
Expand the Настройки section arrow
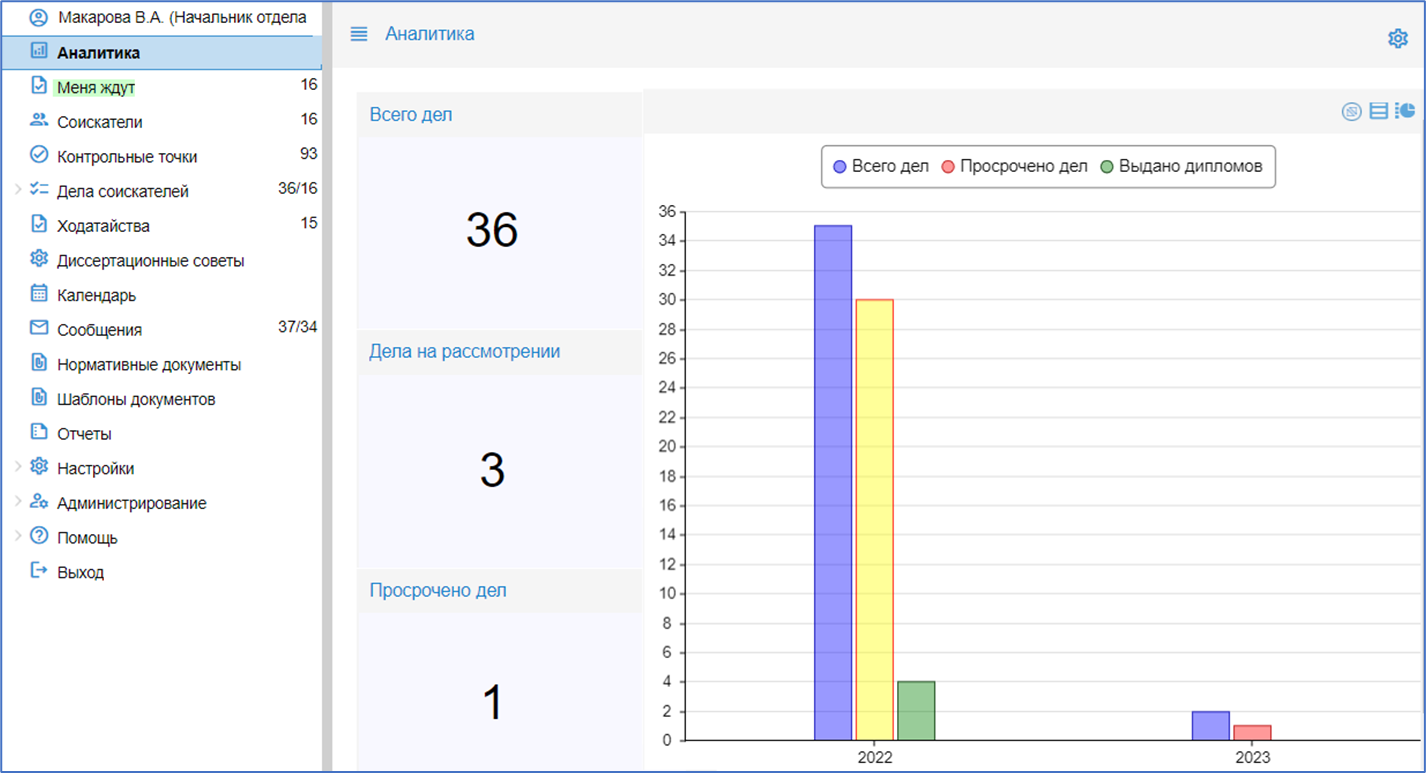[x=17, y=467]
